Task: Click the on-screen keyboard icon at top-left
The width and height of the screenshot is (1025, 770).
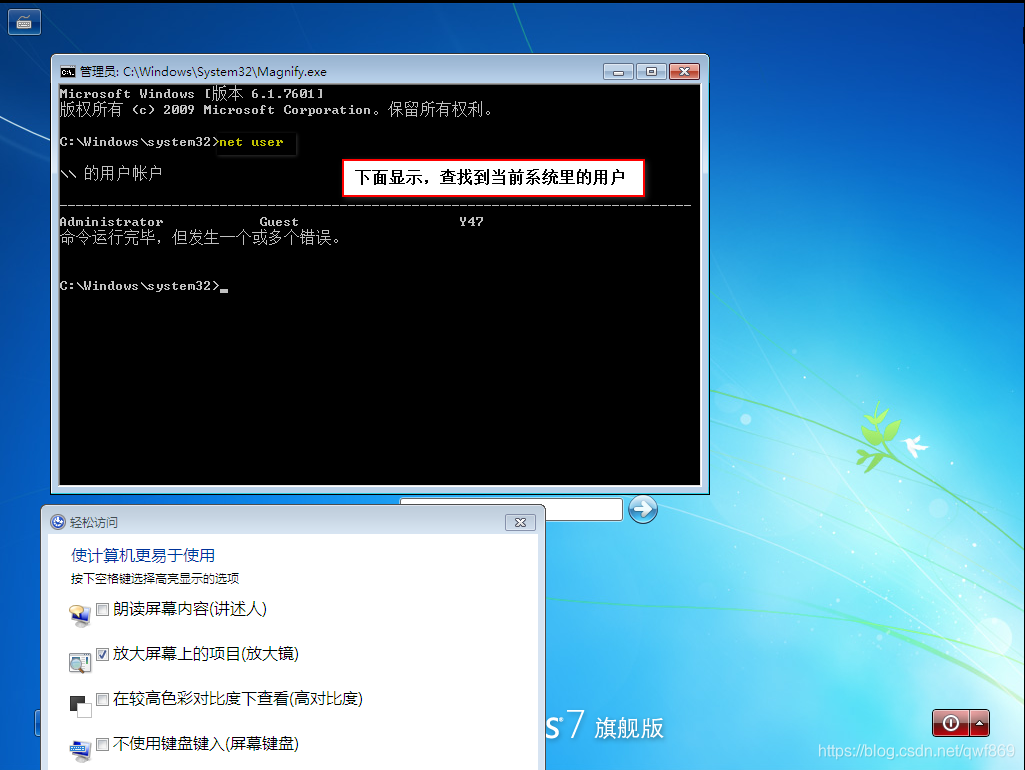Action: click(24, 22)
